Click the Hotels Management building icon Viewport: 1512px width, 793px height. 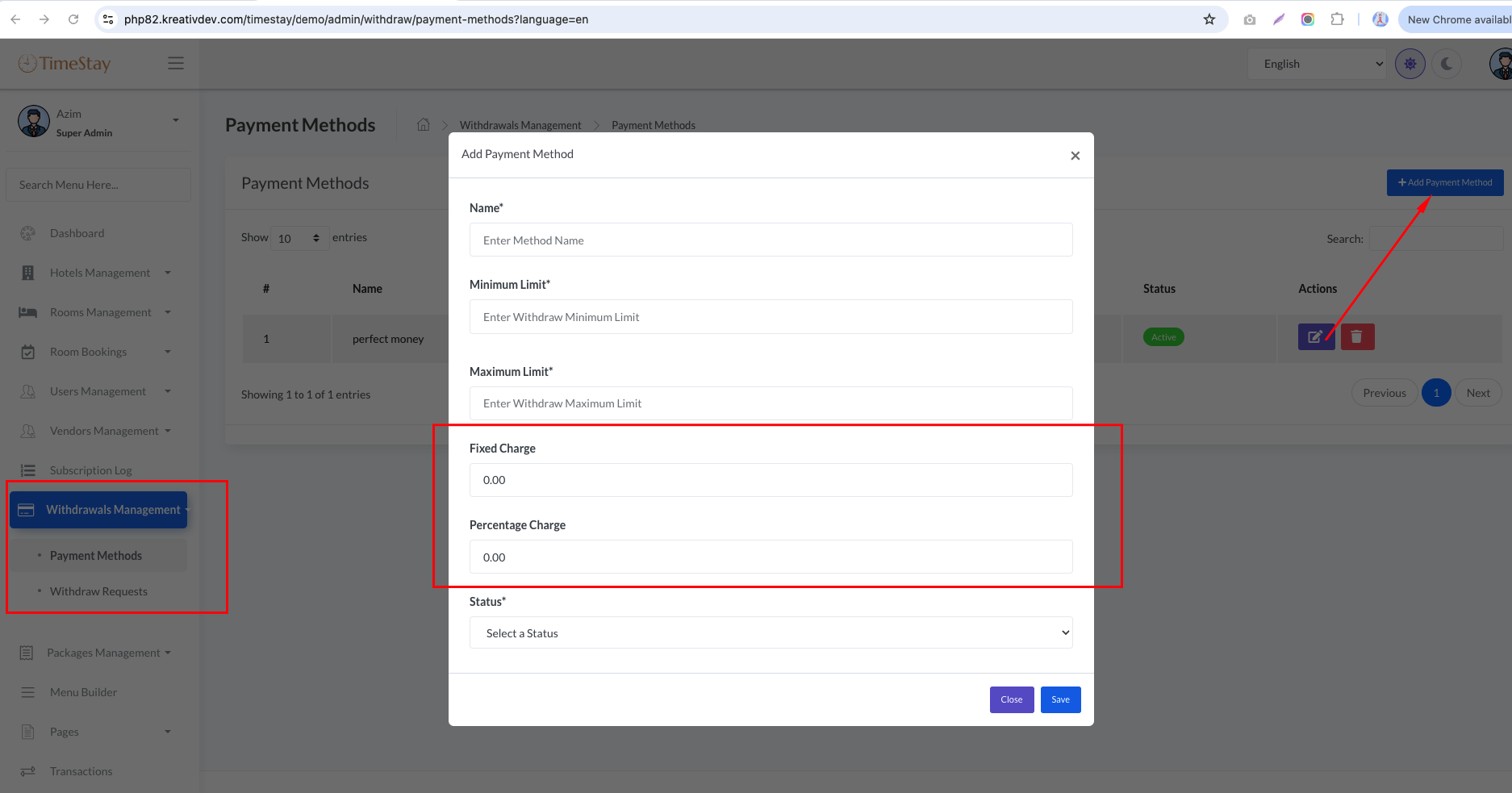click(x=28, y=273)
